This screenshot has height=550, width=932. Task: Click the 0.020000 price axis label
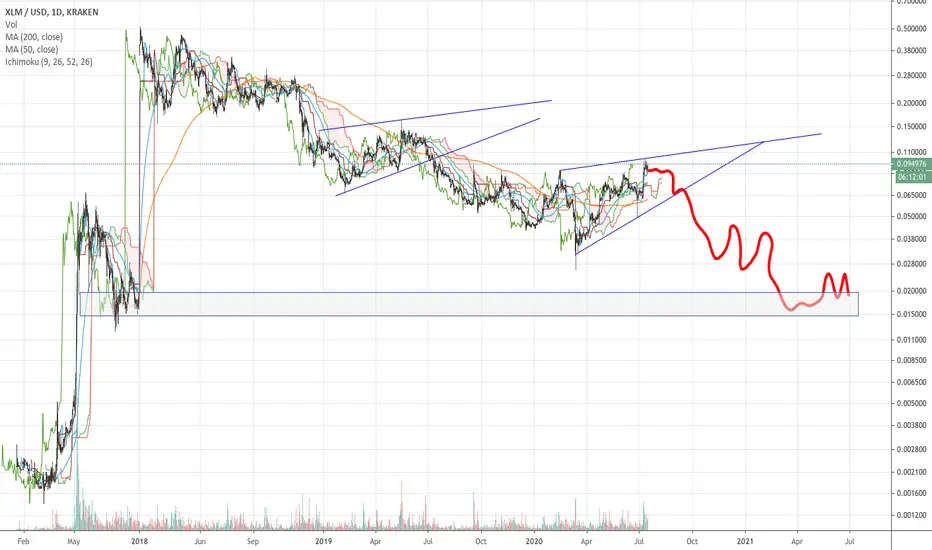tap(912, 291)
